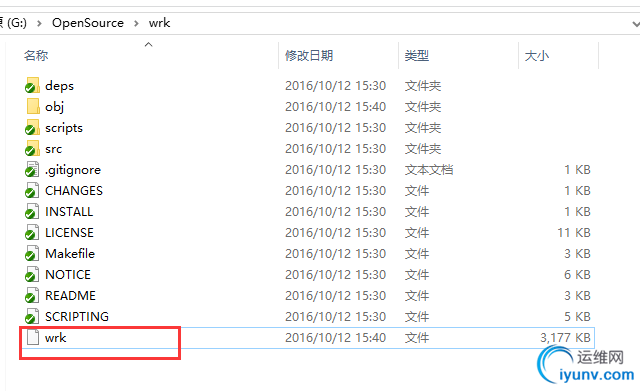The image size is (640, 391).
Task: Click the LICENSE file icon
Action: [32, 233]
